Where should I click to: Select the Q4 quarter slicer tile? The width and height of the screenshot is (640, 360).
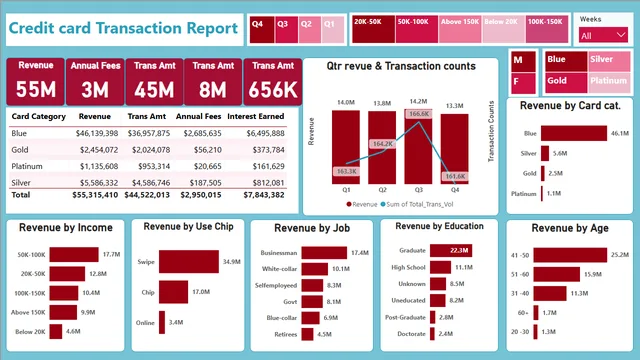(x=262, y=30)
